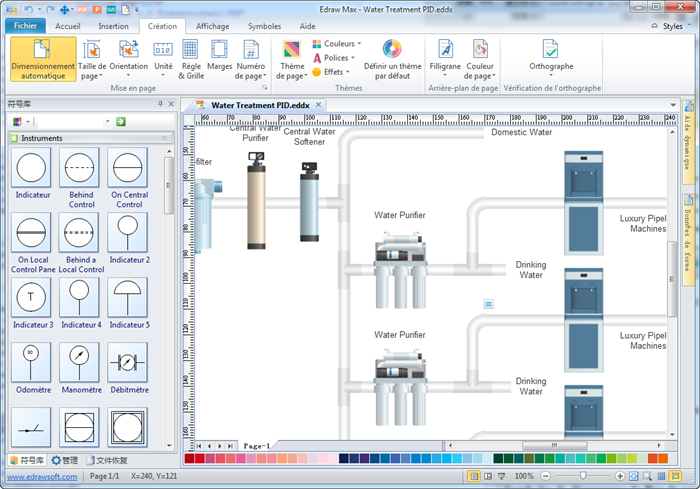This screenshot has height=489, width=700.
Task: Open the Fichier menu button
Action: tap(27, 26)
